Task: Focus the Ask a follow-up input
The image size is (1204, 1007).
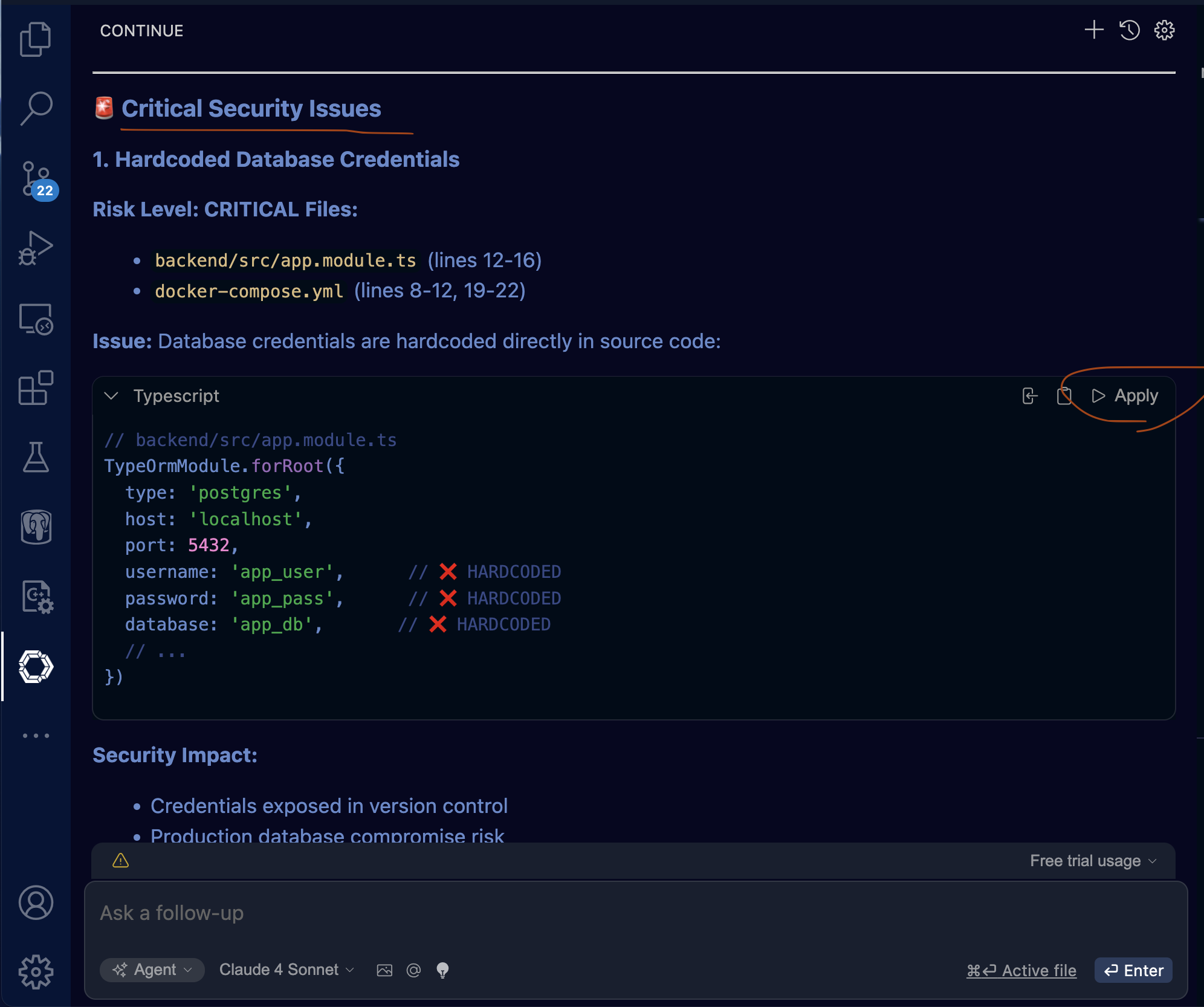Action: tap(635, 913)
